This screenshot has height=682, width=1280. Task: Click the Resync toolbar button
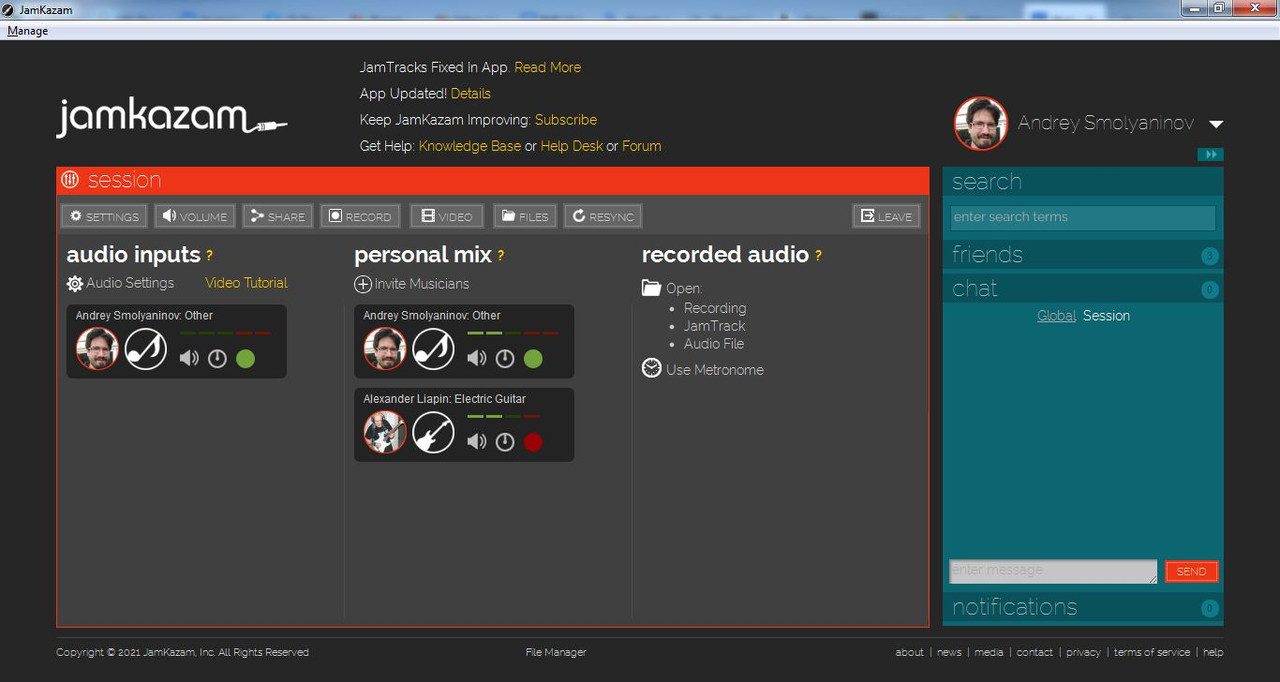point(602,216)
